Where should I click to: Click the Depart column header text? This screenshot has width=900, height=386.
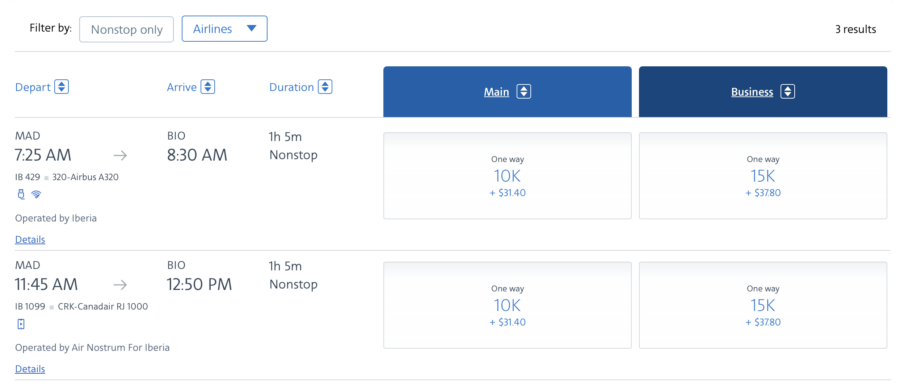tap(33, 87)
